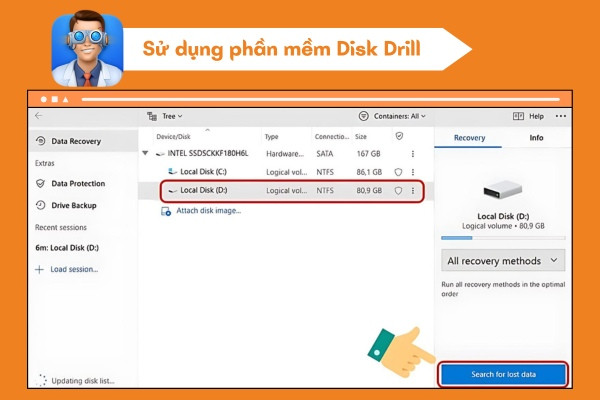
Task: Open options menu for Local Disk (C:)
Action: pos(412,172)
